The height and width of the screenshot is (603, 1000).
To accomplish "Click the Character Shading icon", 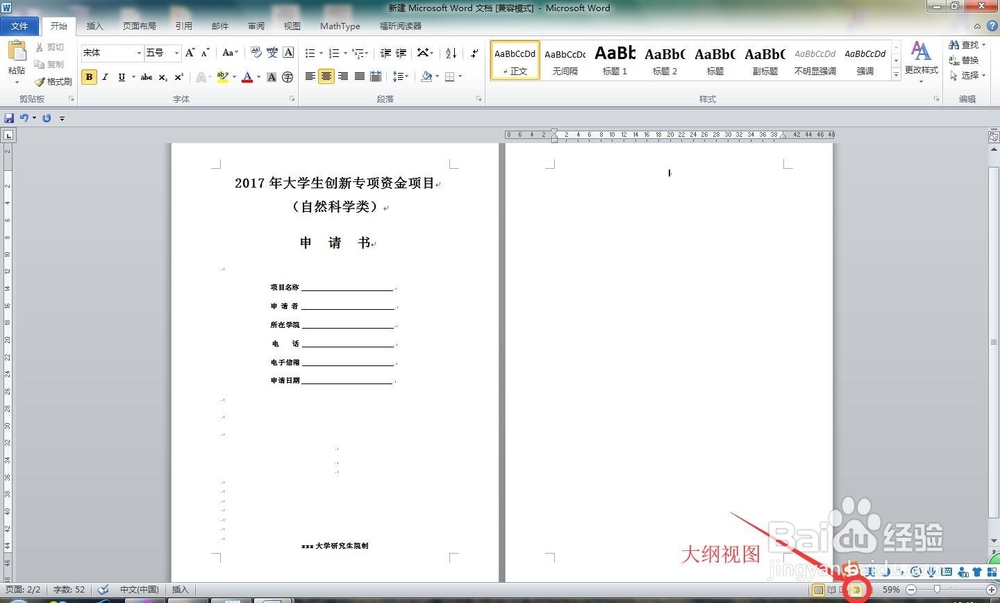I will 272,77.
